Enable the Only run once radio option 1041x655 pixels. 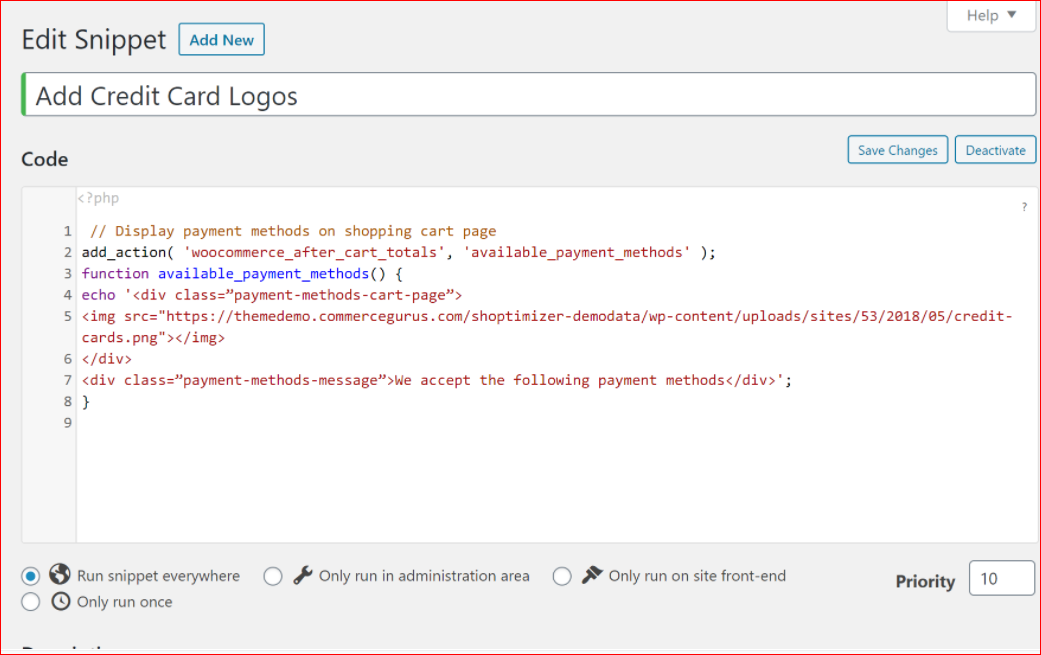coord(31,602)
